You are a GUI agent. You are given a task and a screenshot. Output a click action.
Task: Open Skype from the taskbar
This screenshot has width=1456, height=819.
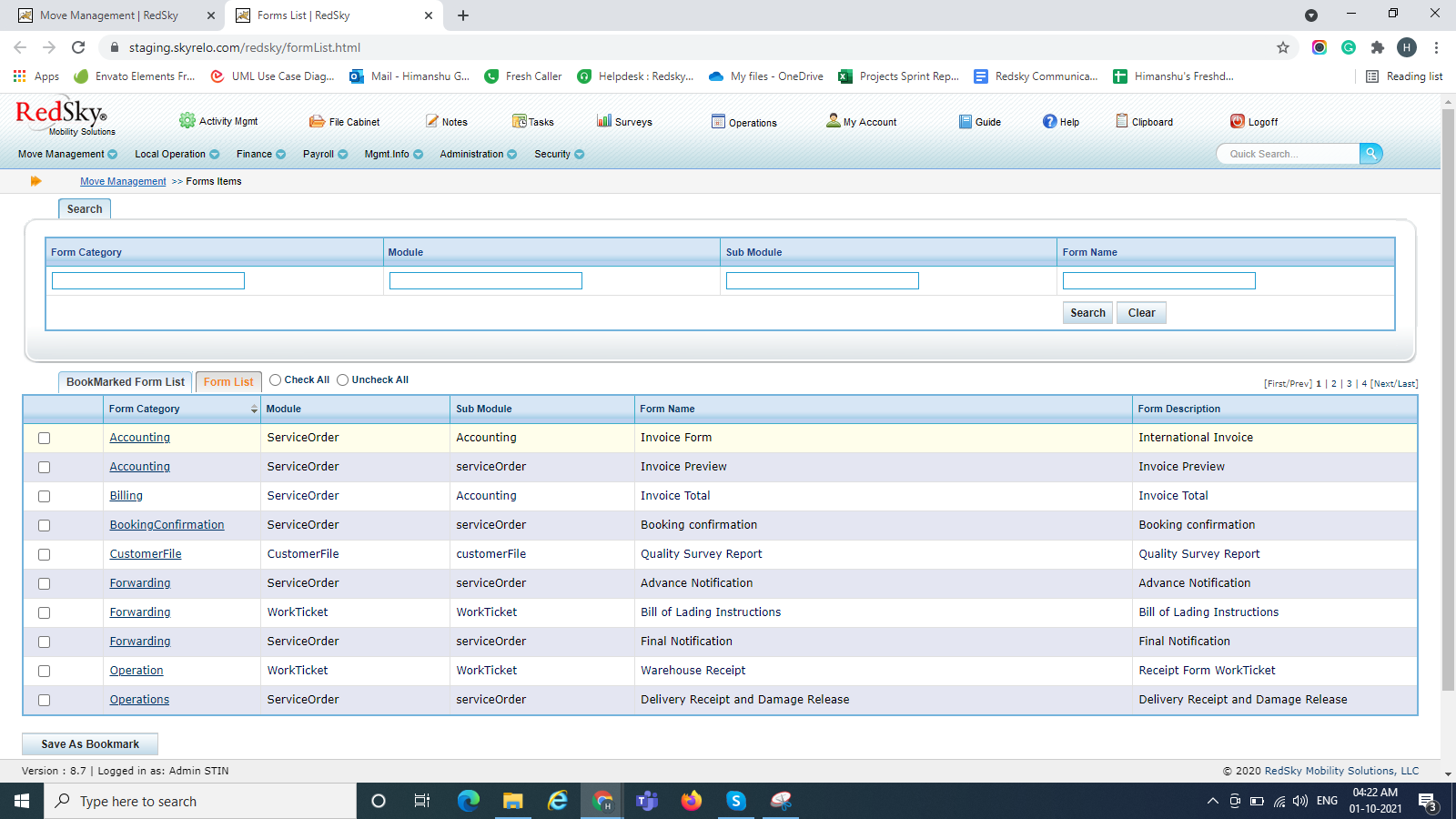pyautogui.click(x=736, y=801)
